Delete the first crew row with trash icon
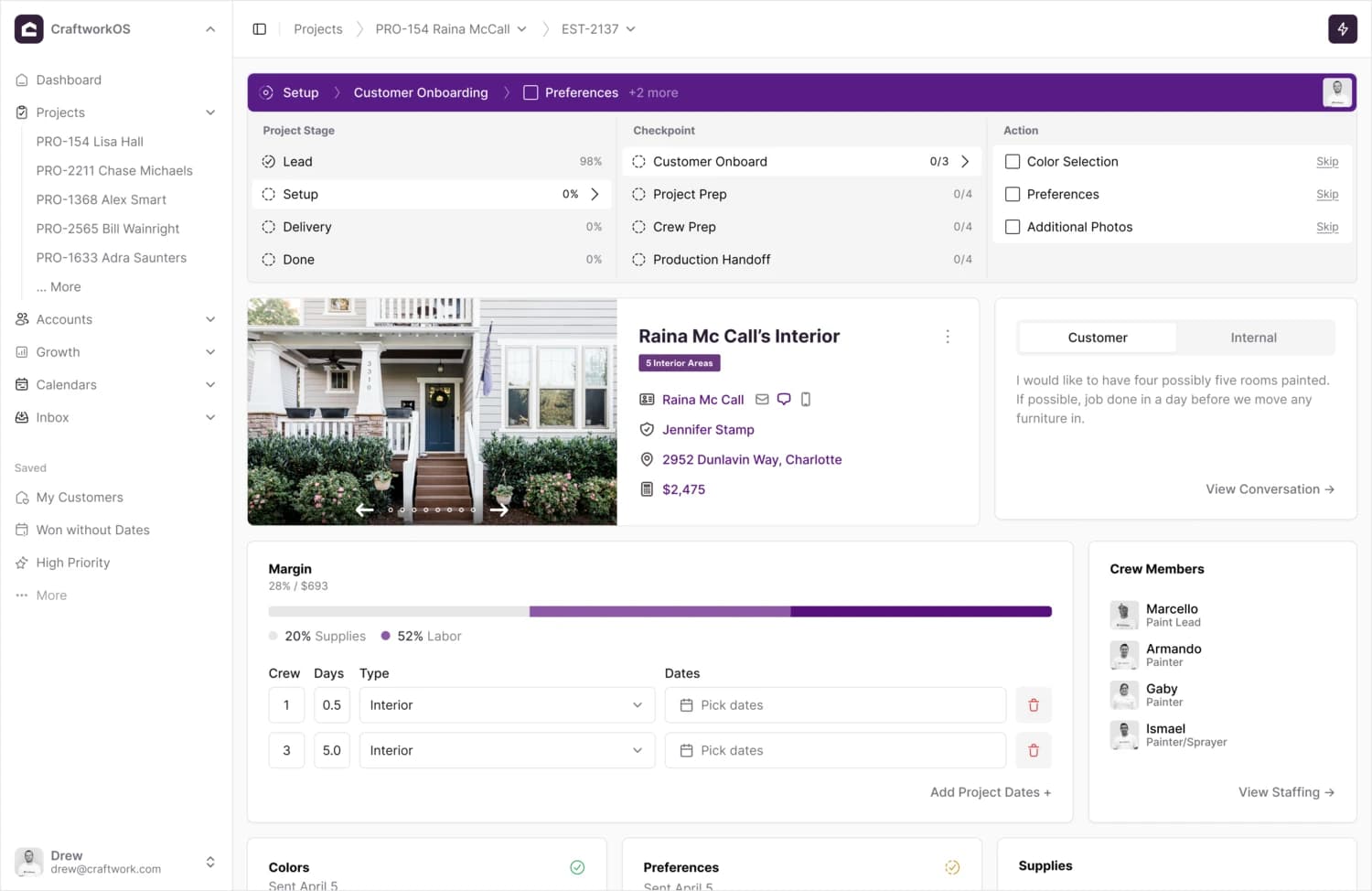The image size is (1372, 891). 1034,705
